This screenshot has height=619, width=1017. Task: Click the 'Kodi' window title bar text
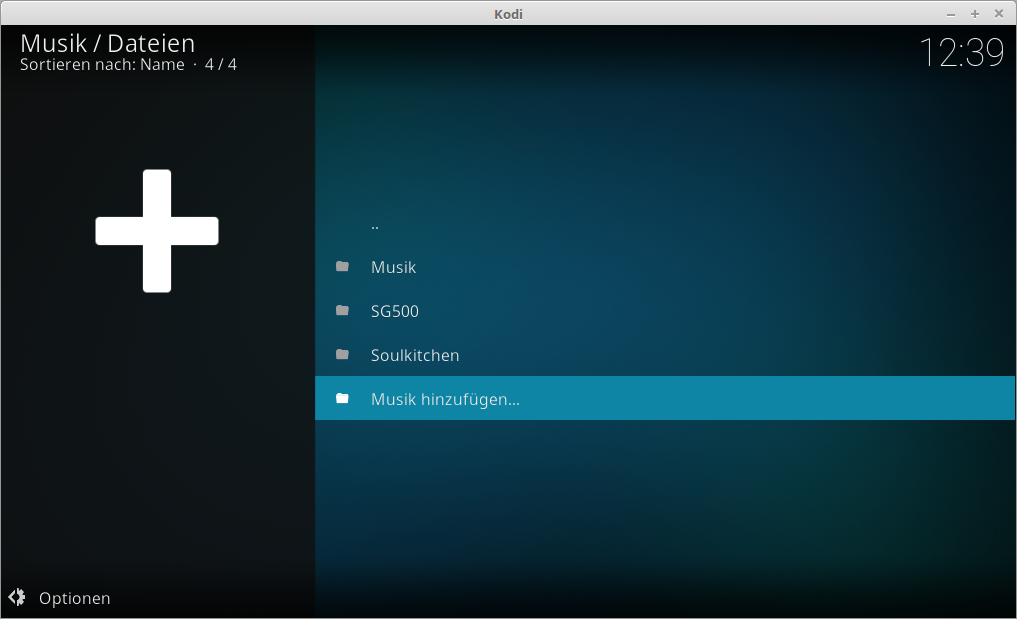[508, 14]
